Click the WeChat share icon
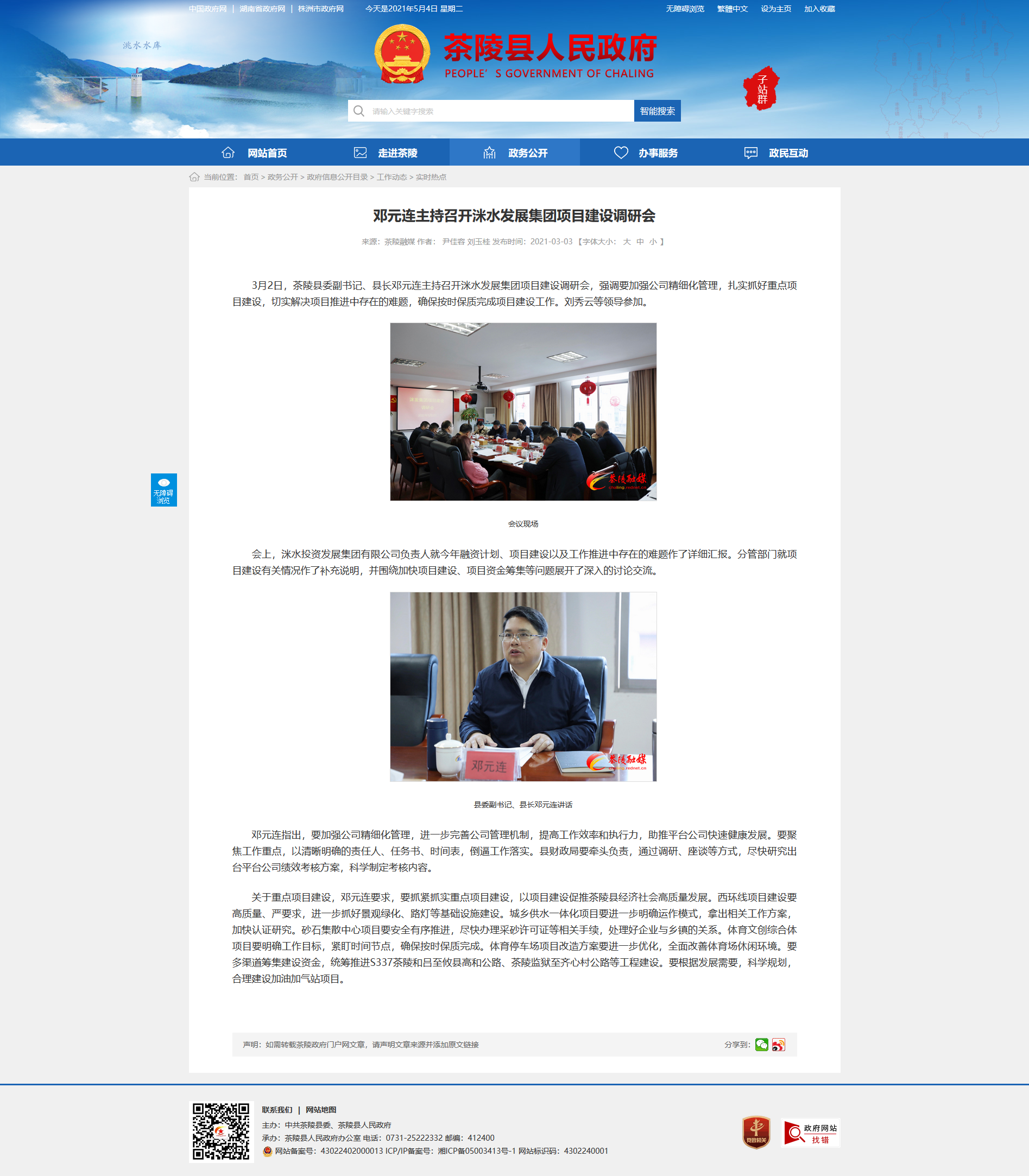Screen dimensions: 1029x1176 [761, 1045]
